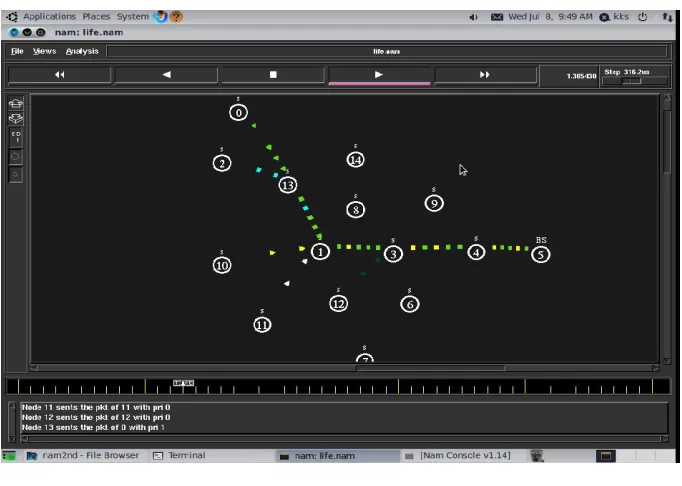Select node 1 in the topology

click(320, 251)
